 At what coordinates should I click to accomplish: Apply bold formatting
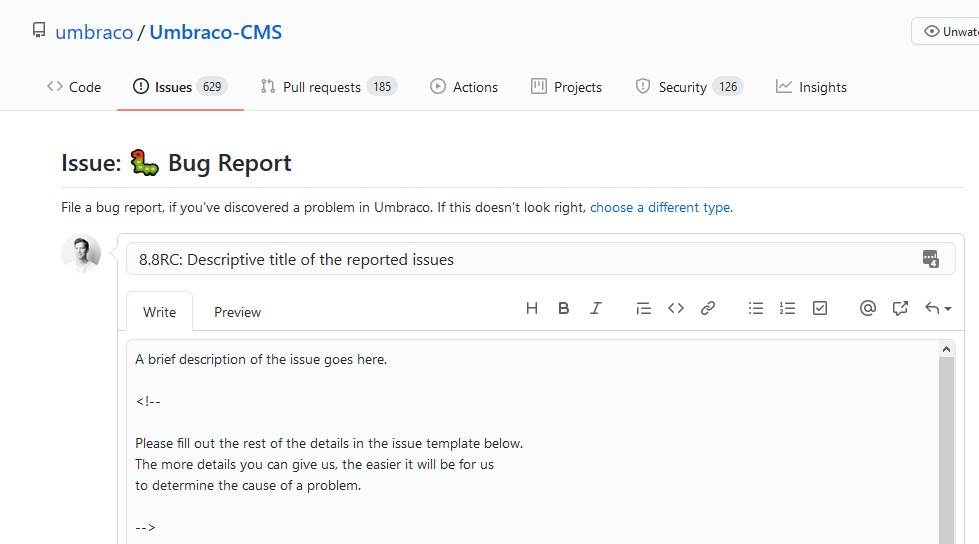[563, 308]
